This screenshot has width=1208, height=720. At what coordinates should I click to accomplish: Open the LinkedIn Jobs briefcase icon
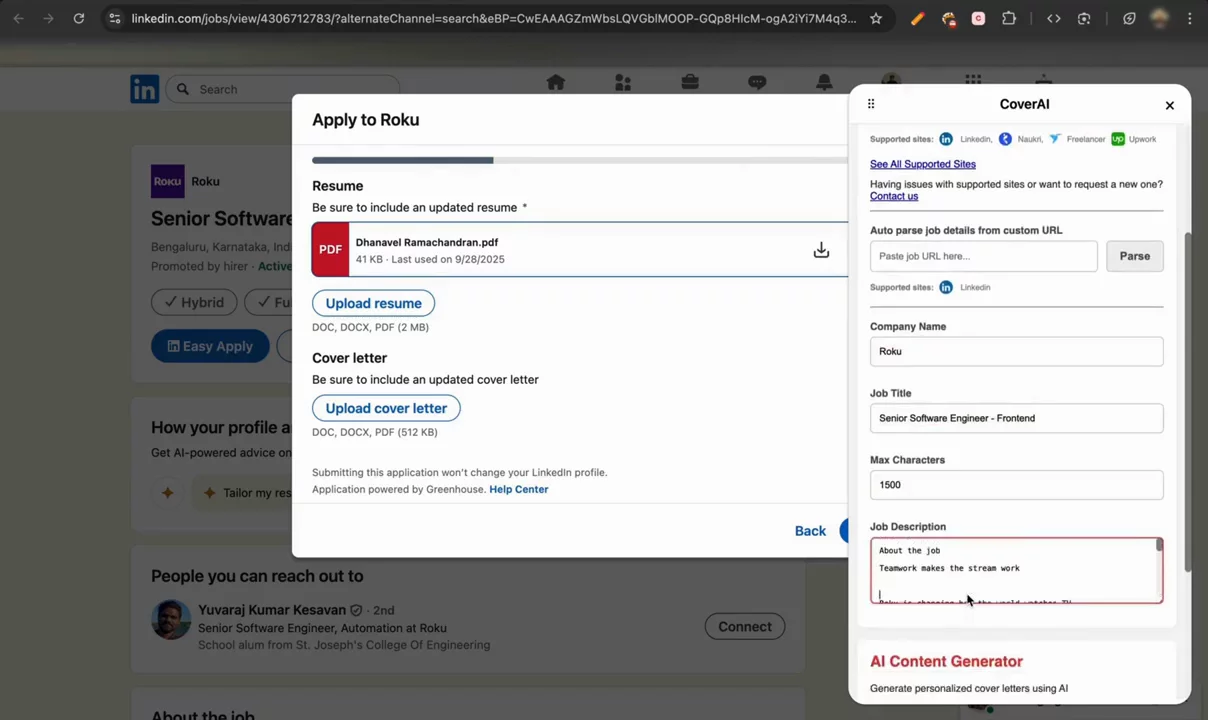point(690,83)
